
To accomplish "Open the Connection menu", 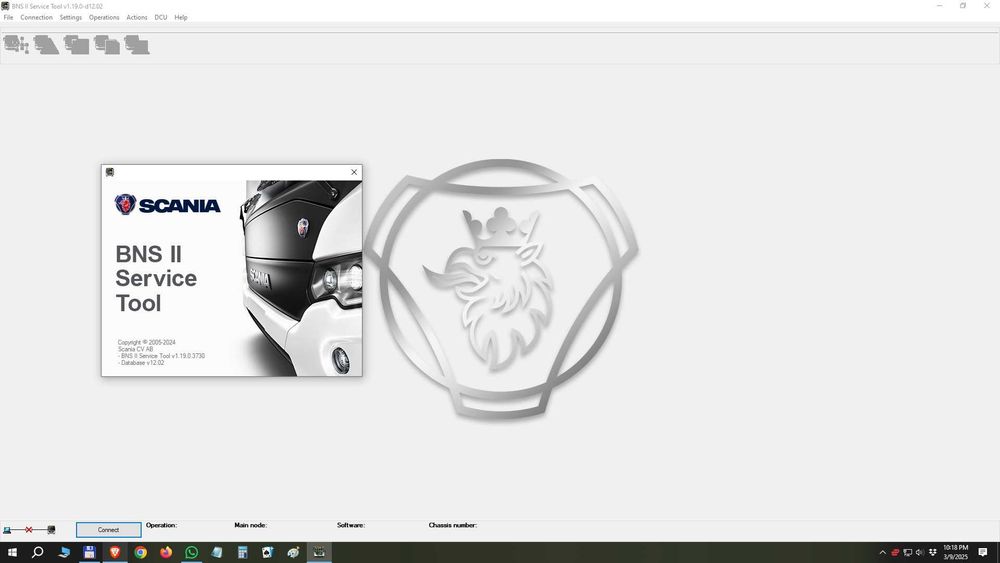I will tap(36, 17).
